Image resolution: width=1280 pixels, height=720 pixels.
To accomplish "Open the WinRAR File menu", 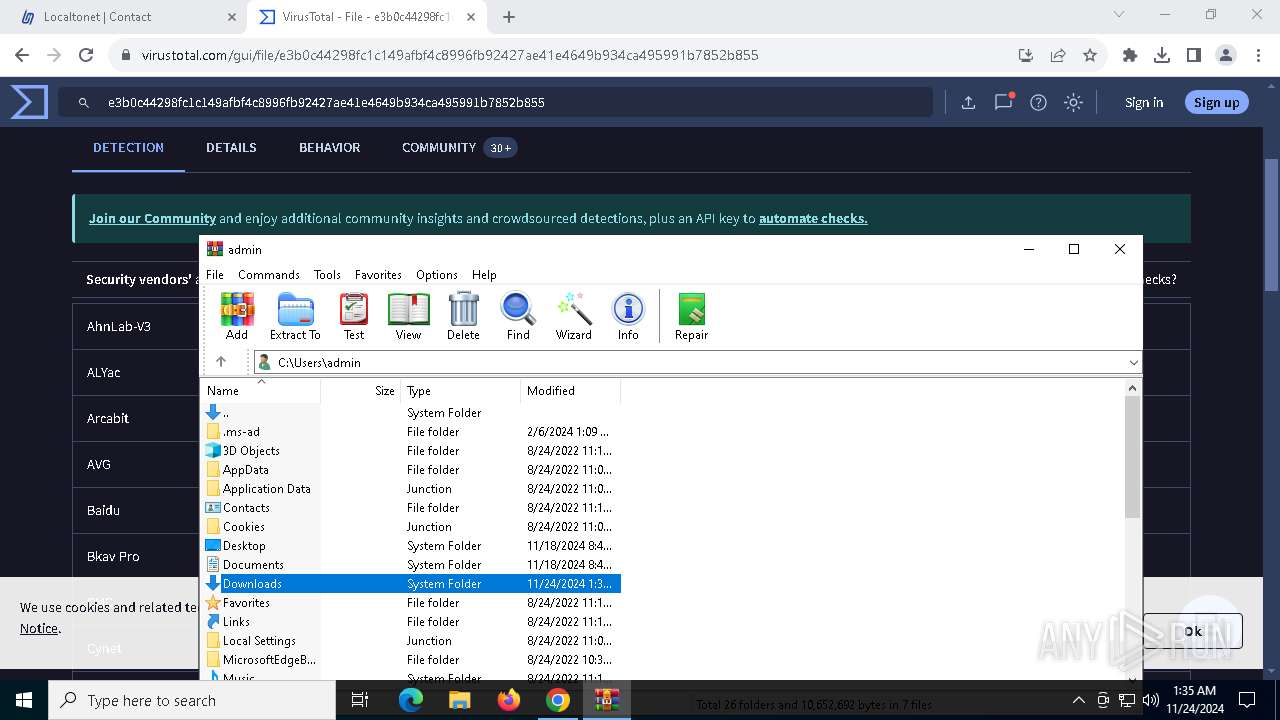I will coord(215,274).
